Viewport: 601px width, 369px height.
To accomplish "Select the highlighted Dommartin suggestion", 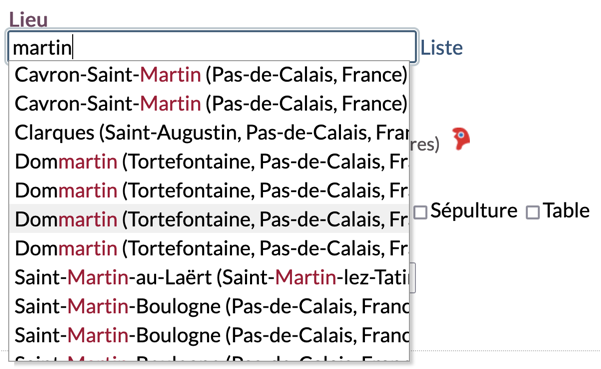I will (x=209, y=219).
